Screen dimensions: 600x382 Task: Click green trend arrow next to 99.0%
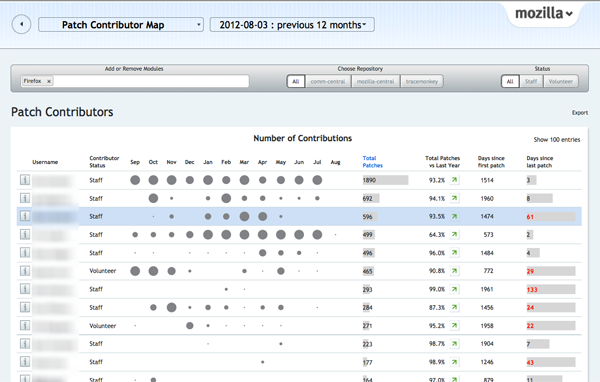[x=454, y=289]
